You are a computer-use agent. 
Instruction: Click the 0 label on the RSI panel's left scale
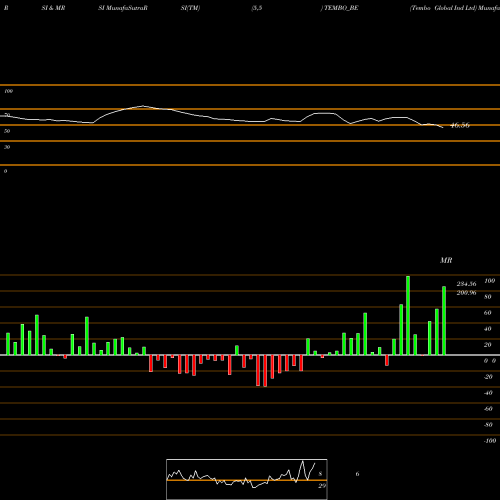point(5,171)
